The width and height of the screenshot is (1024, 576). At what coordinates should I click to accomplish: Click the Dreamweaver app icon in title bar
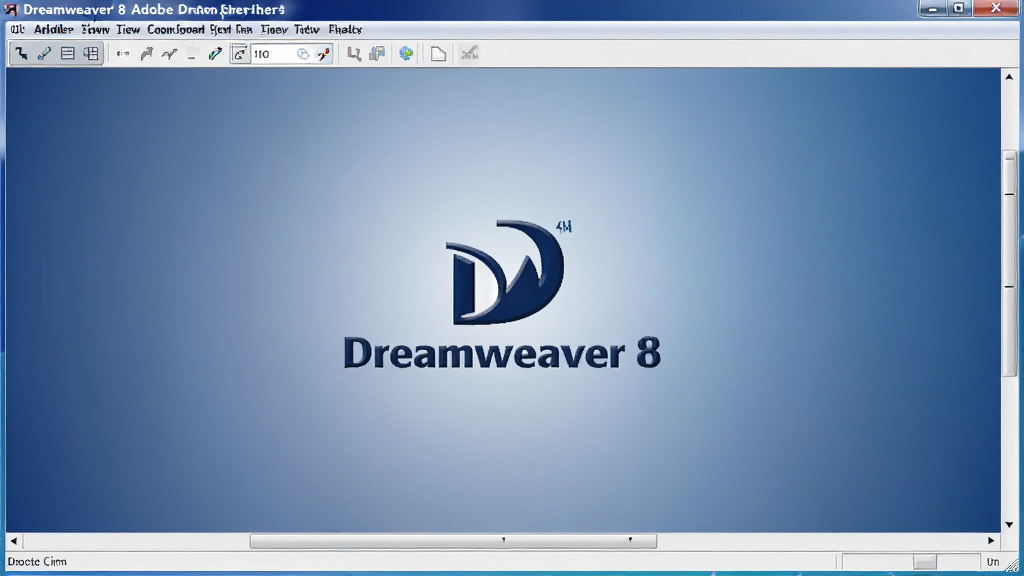point(10,9)
